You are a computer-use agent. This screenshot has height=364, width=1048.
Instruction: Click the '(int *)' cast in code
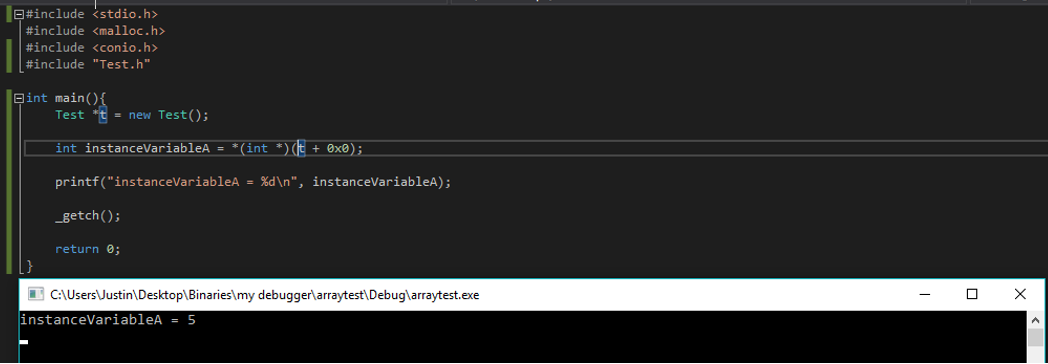(265, 148)
